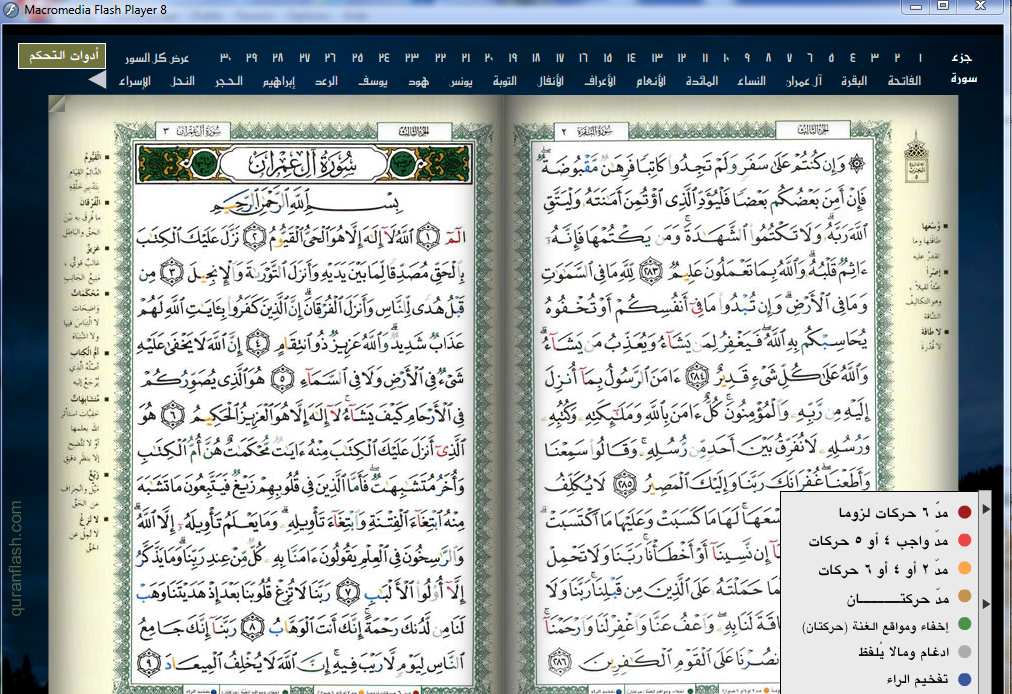Click ayah marker ٢٨٦ on the right page
Screen dimensions: 1012x694
(x=560, y=662)
